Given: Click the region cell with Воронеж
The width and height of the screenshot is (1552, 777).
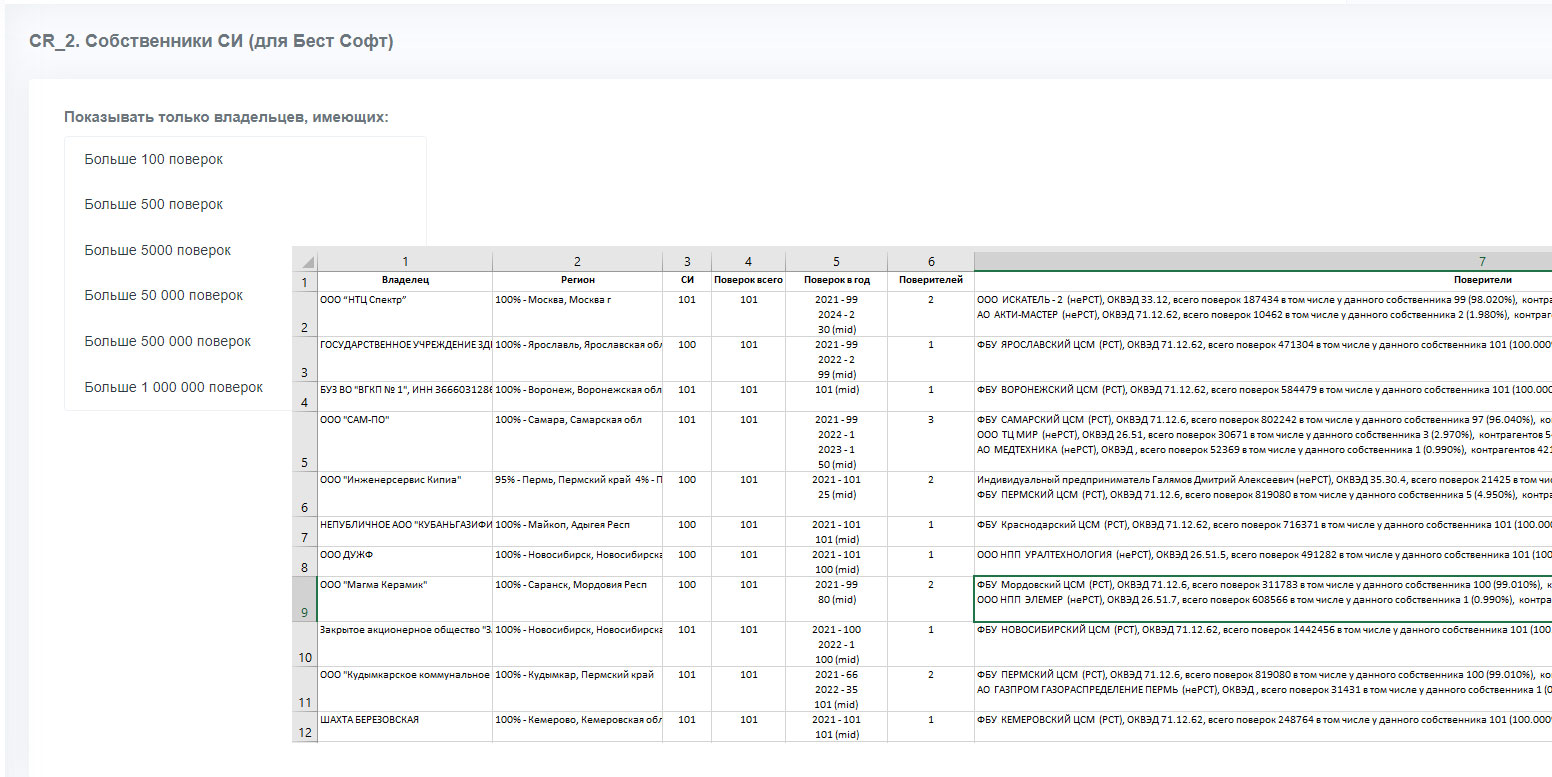Looking at the screenshot, I should pyautogui.click(x=577, y=396).
